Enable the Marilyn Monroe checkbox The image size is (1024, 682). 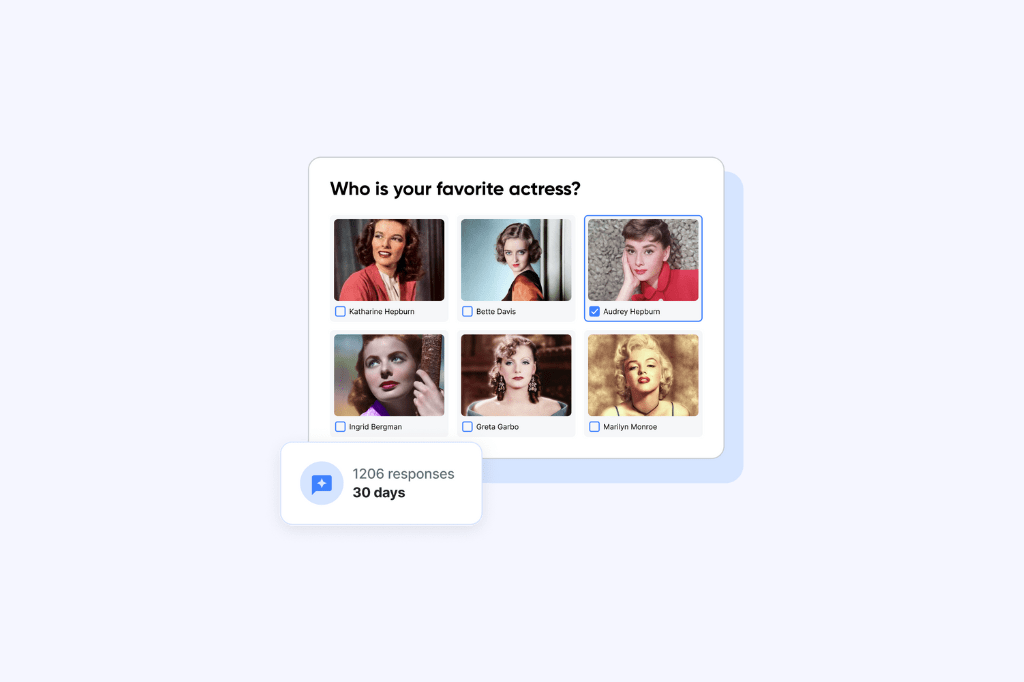coord(594,427)
